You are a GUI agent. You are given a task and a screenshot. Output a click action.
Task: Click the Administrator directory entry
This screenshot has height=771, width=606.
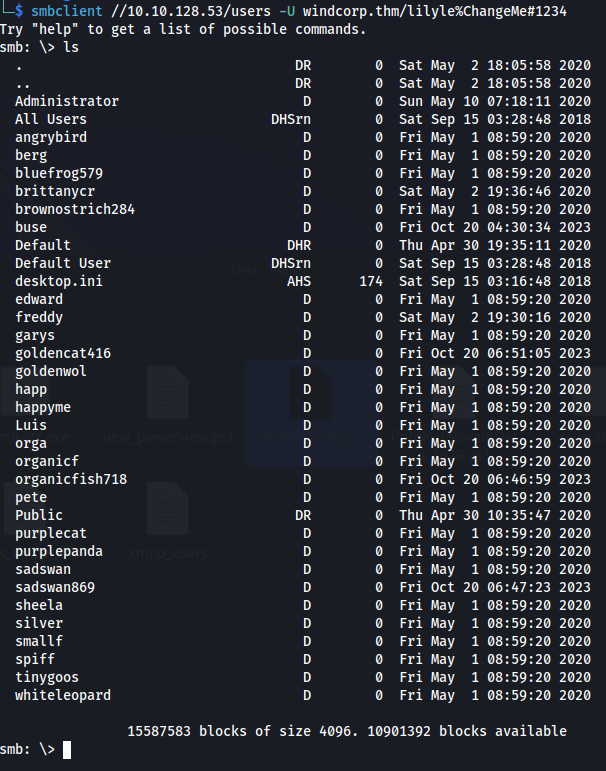67,101
